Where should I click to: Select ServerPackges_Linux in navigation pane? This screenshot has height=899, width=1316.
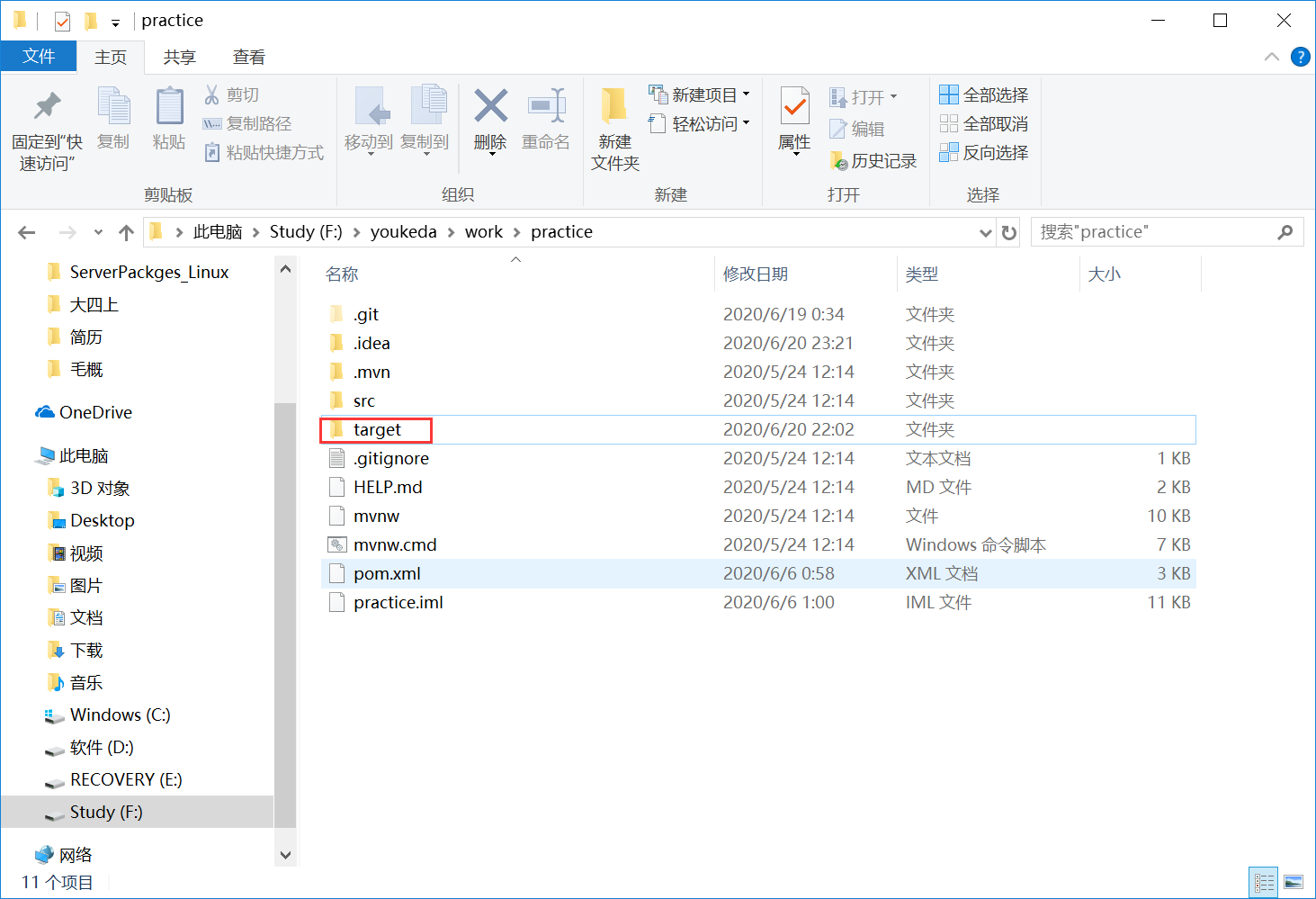[x=138, y=272]
